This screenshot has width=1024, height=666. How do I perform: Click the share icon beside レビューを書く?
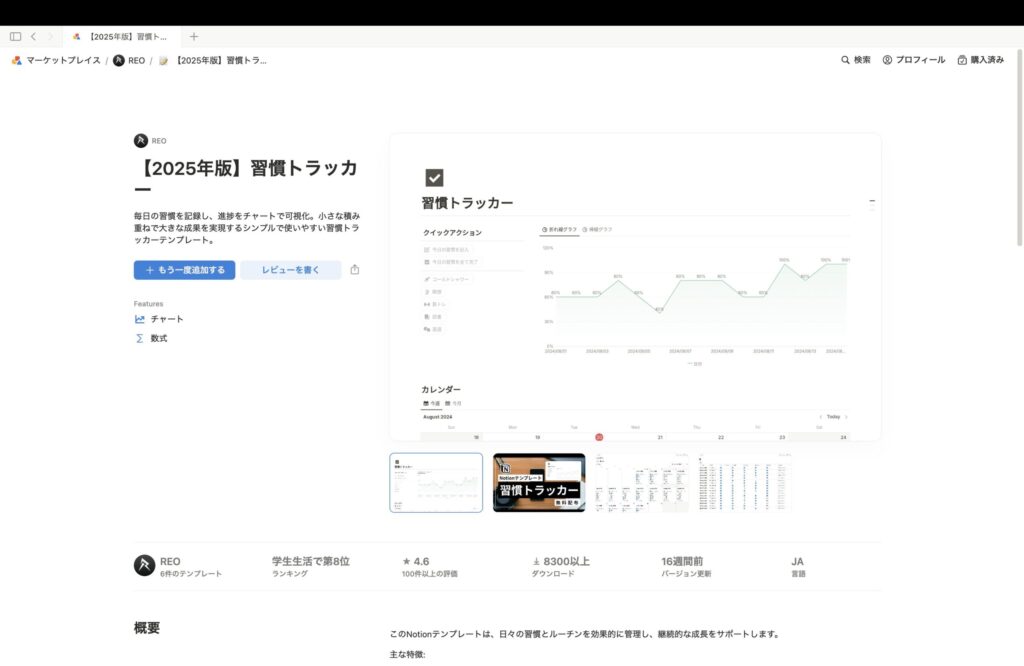355,270
